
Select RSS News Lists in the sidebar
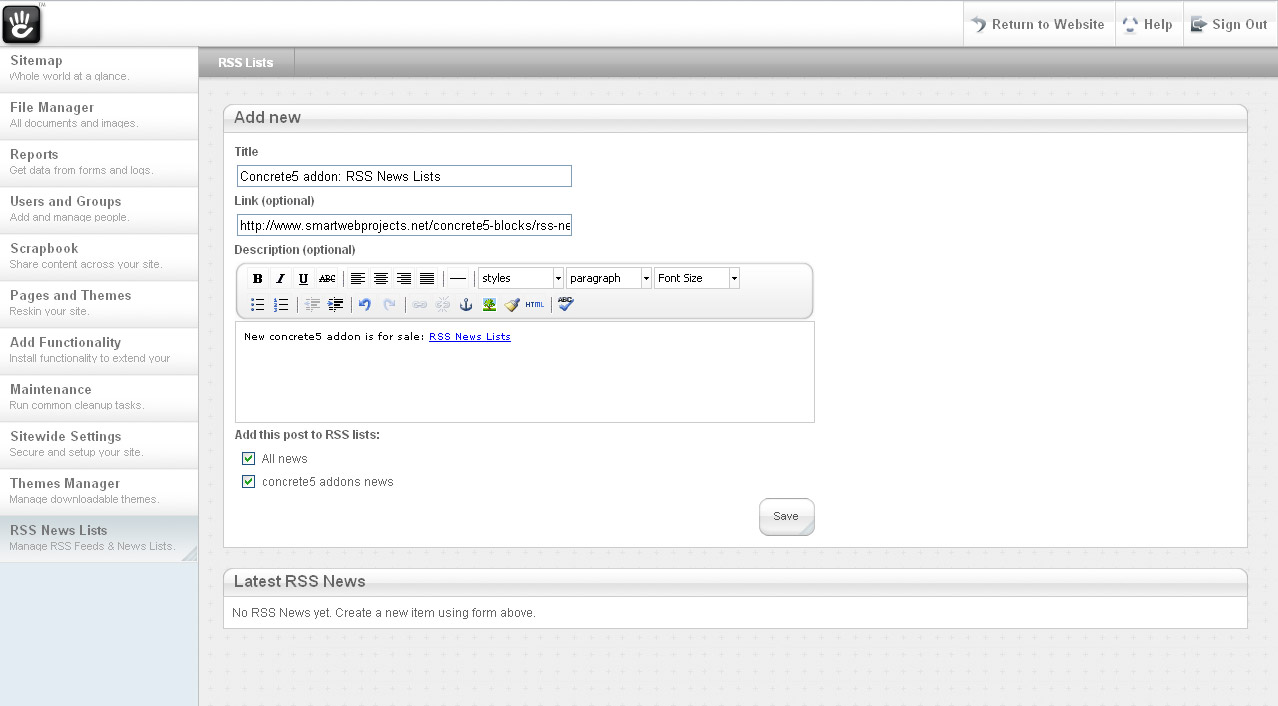99,539
